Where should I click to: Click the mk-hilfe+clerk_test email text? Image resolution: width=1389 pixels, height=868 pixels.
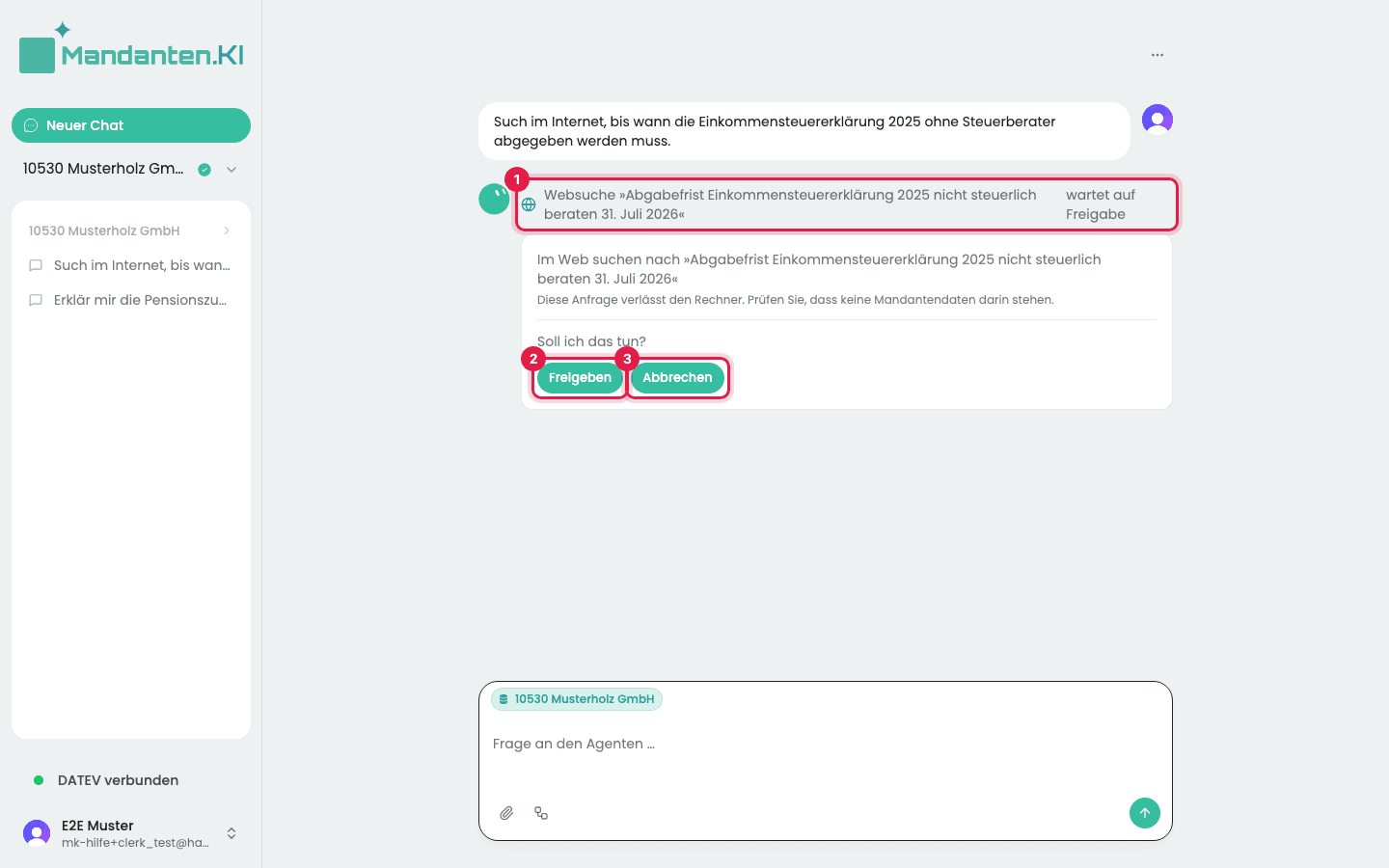(x=135, y=843)
